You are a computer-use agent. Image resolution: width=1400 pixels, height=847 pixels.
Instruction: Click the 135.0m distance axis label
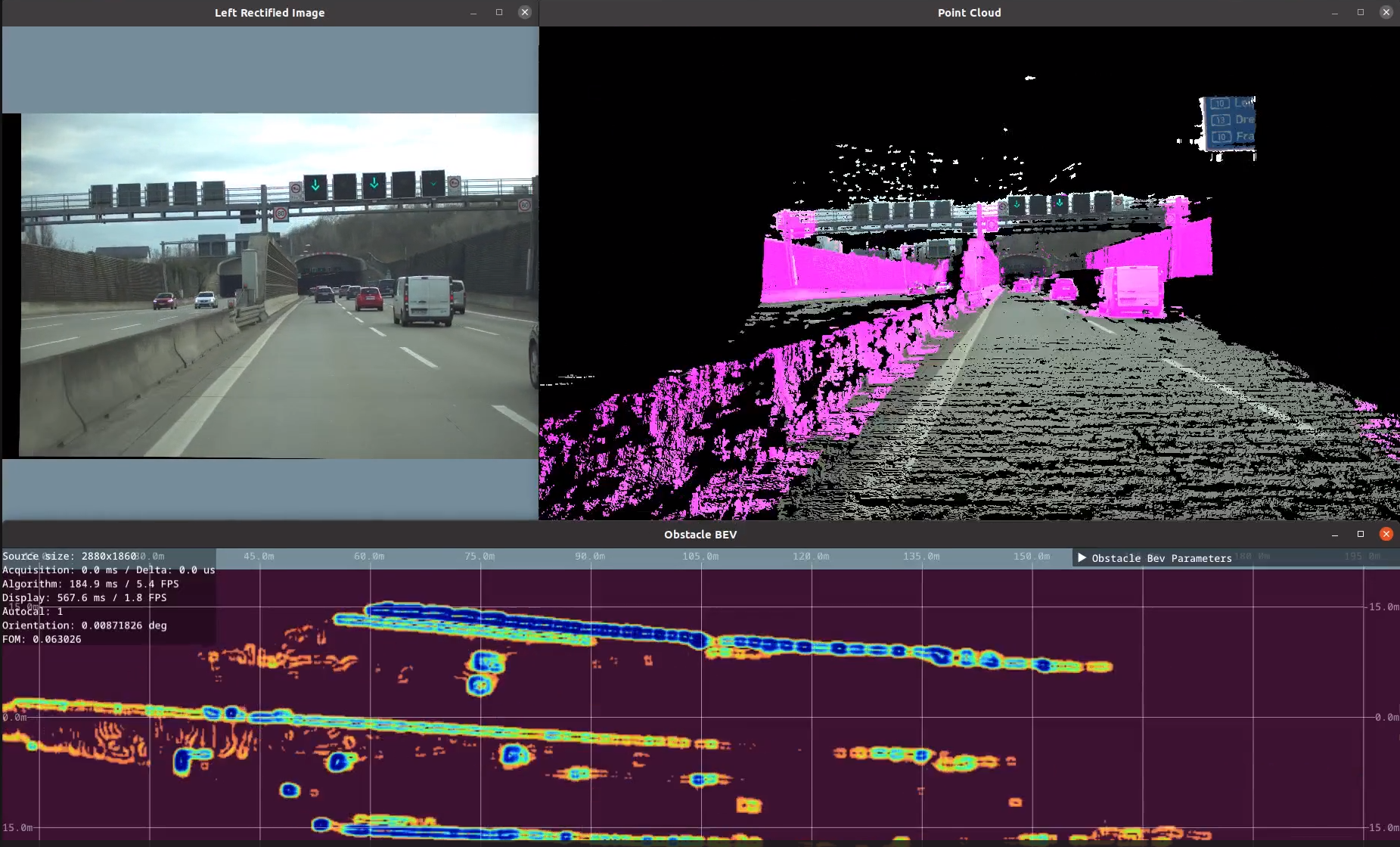tap(921, 556)
